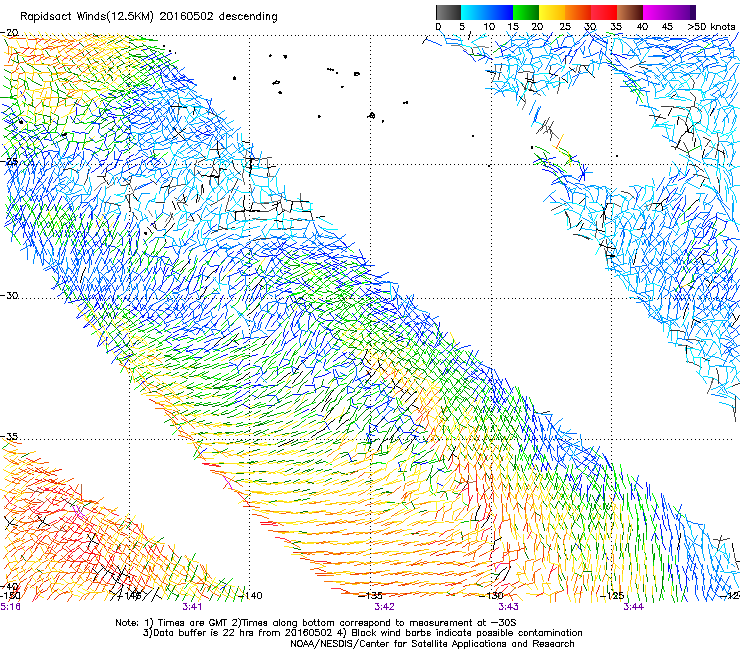This screenshot has height=650, width=740.
Task: Click the '-40' latitude axis label
Action: (9, 587)
